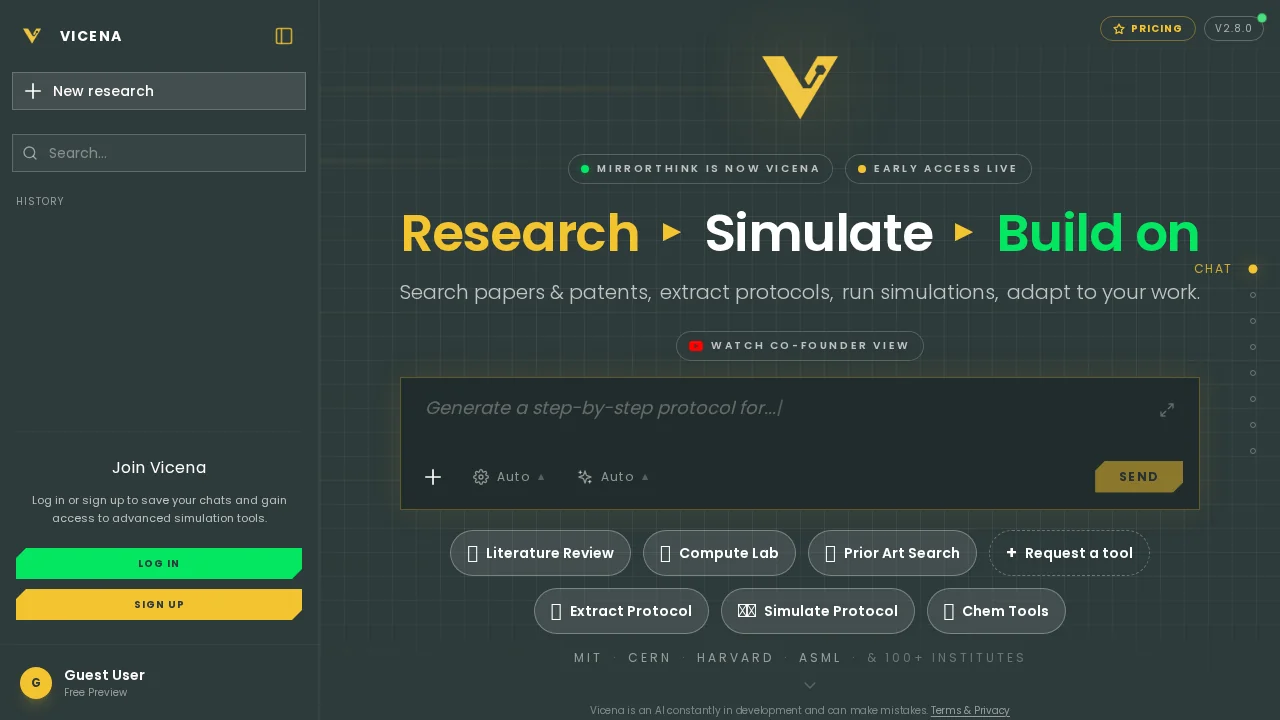Open the second Auto reasoning dropdown

pyautogui.click(x=618, y=477)
